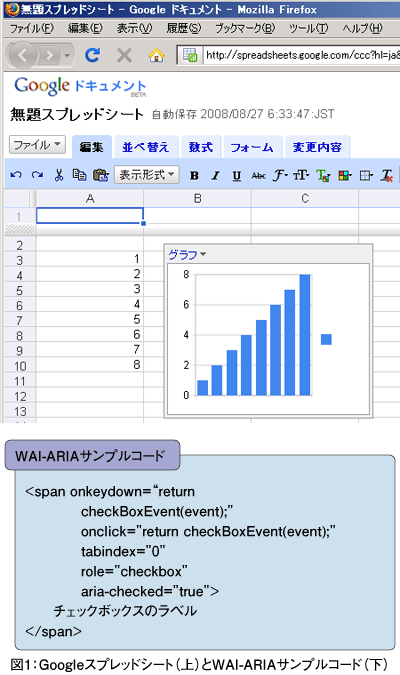Select cell A1 in the spreadsheet

(x=90, y=216)
